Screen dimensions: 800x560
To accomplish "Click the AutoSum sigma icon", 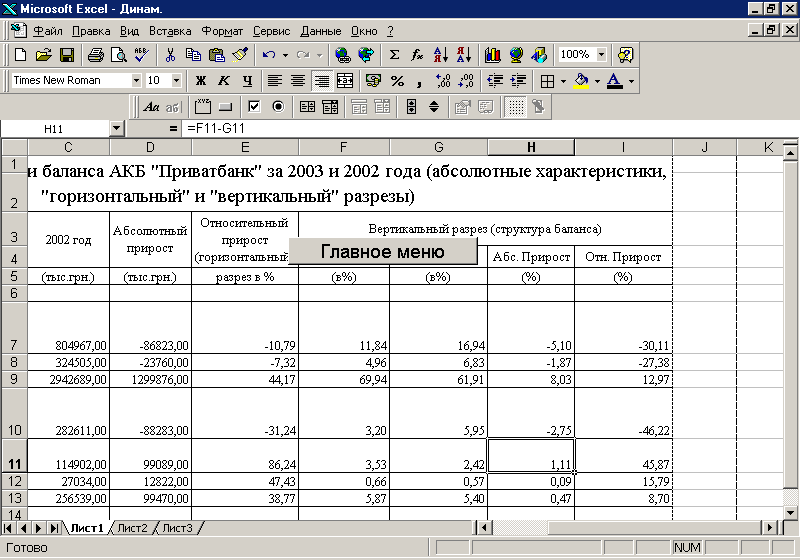I will pos(394,55).
